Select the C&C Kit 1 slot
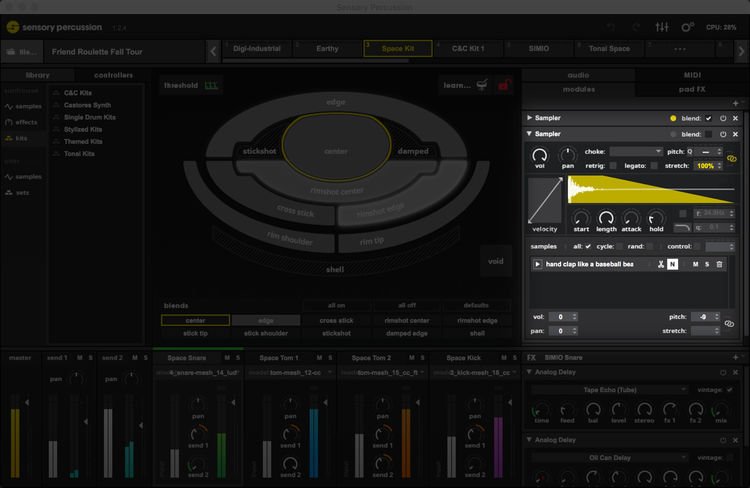Image resolution: width=750 pixels, height=488 pixels. coord(468,49)
